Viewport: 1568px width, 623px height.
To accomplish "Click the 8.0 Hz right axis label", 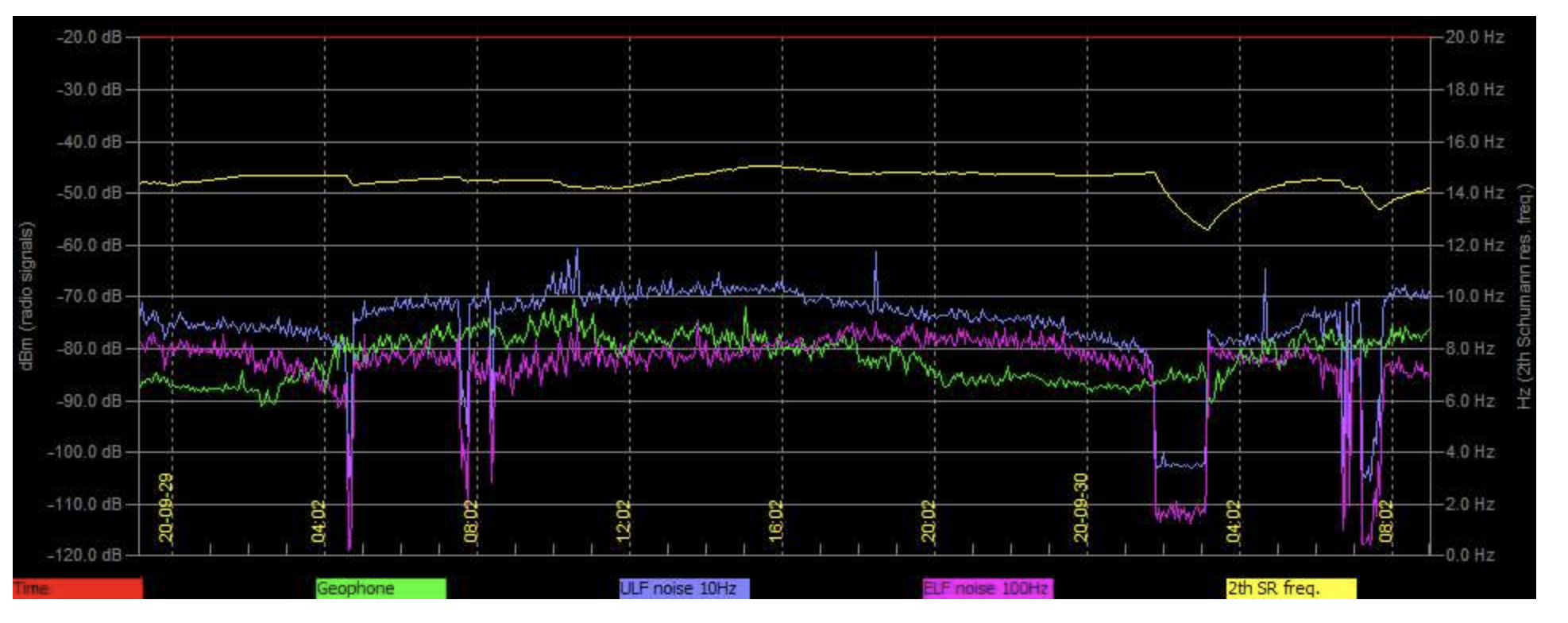I will tap(1470, 349).
